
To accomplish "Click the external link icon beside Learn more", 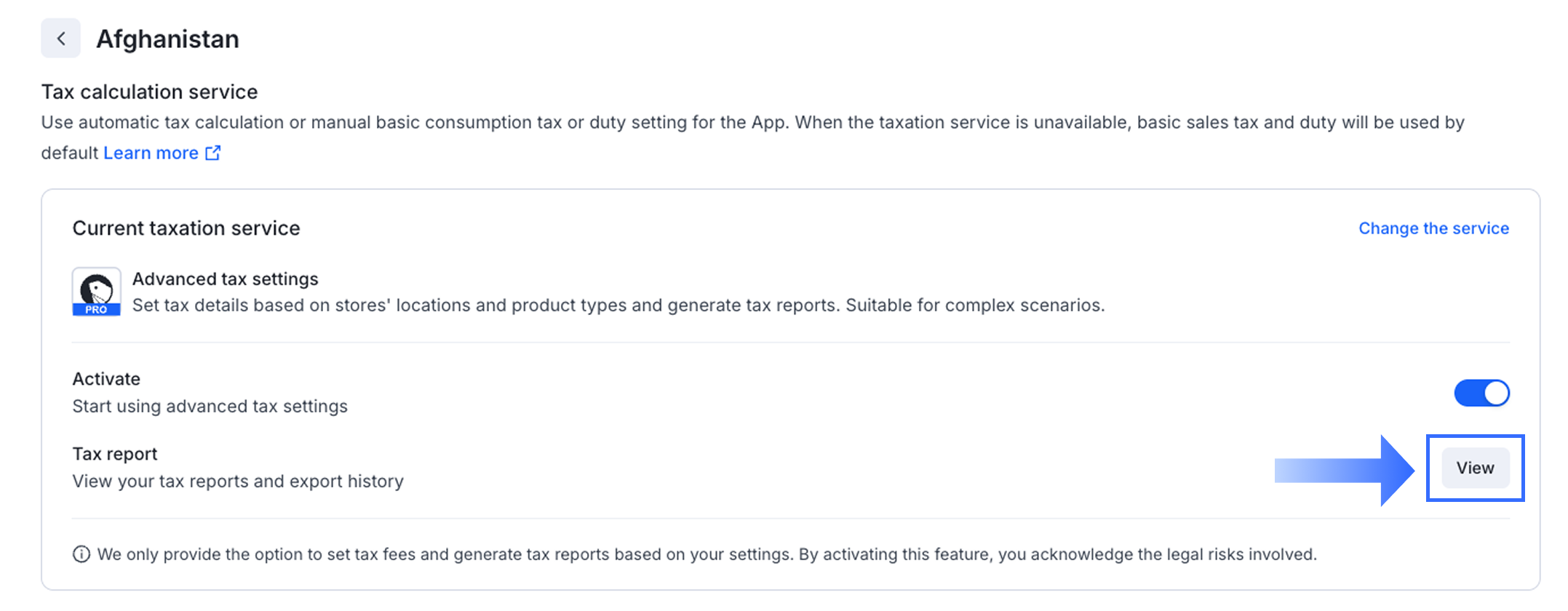I will coord(213,153).
